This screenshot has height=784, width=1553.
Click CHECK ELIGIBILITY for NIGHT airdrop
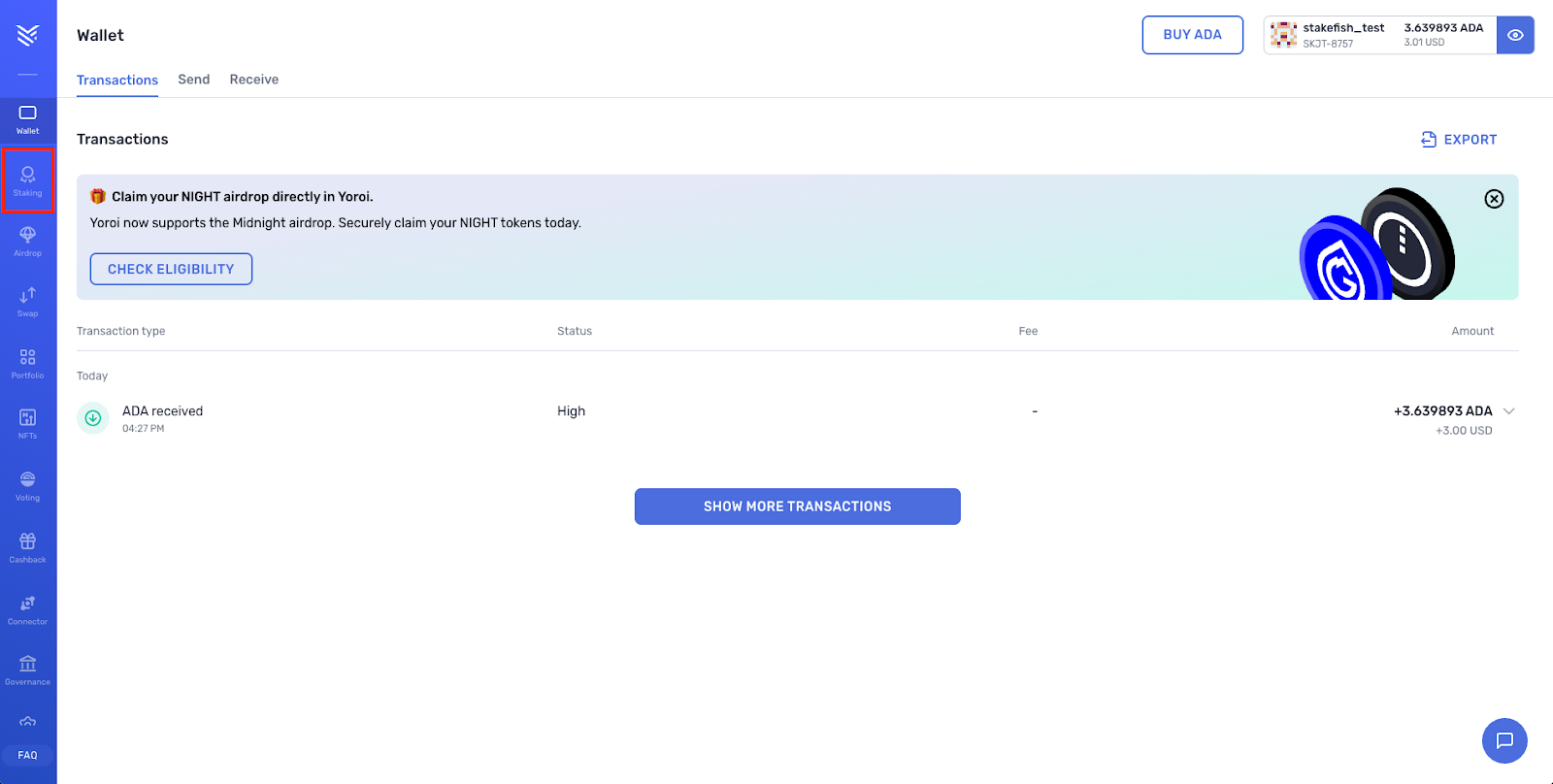click(x=171, y=269)
